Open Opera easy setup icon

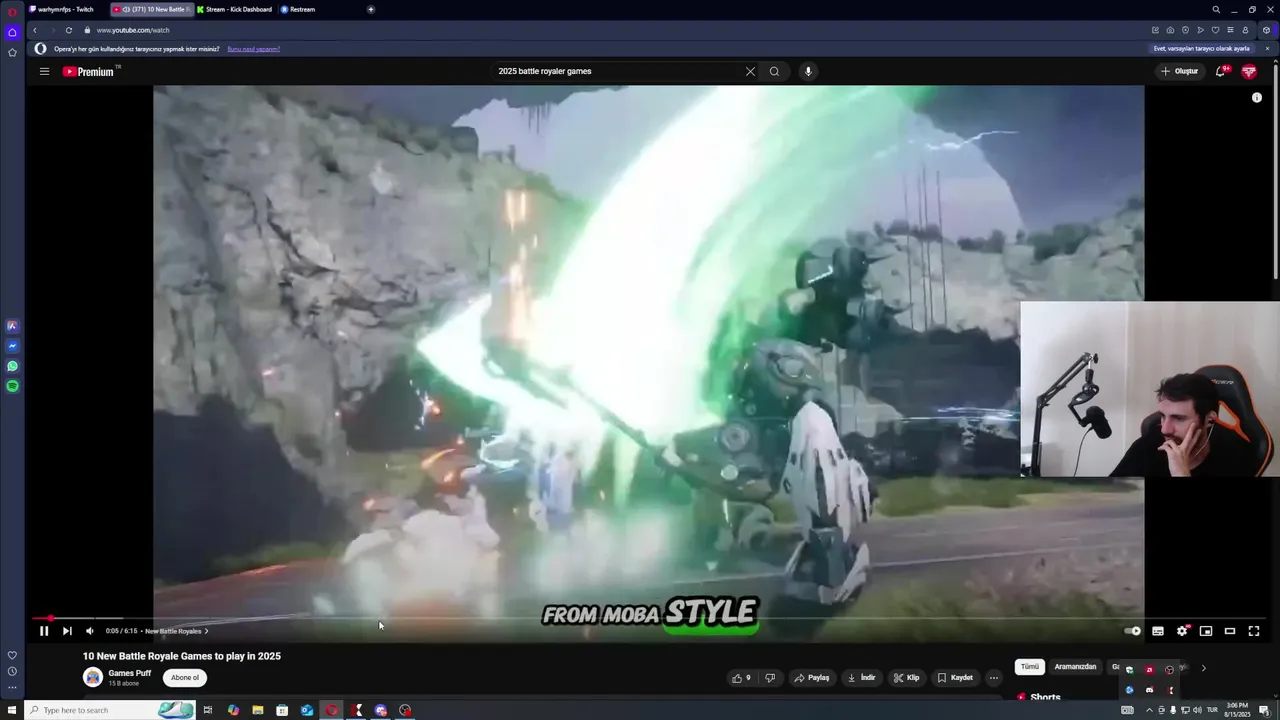1230,30
